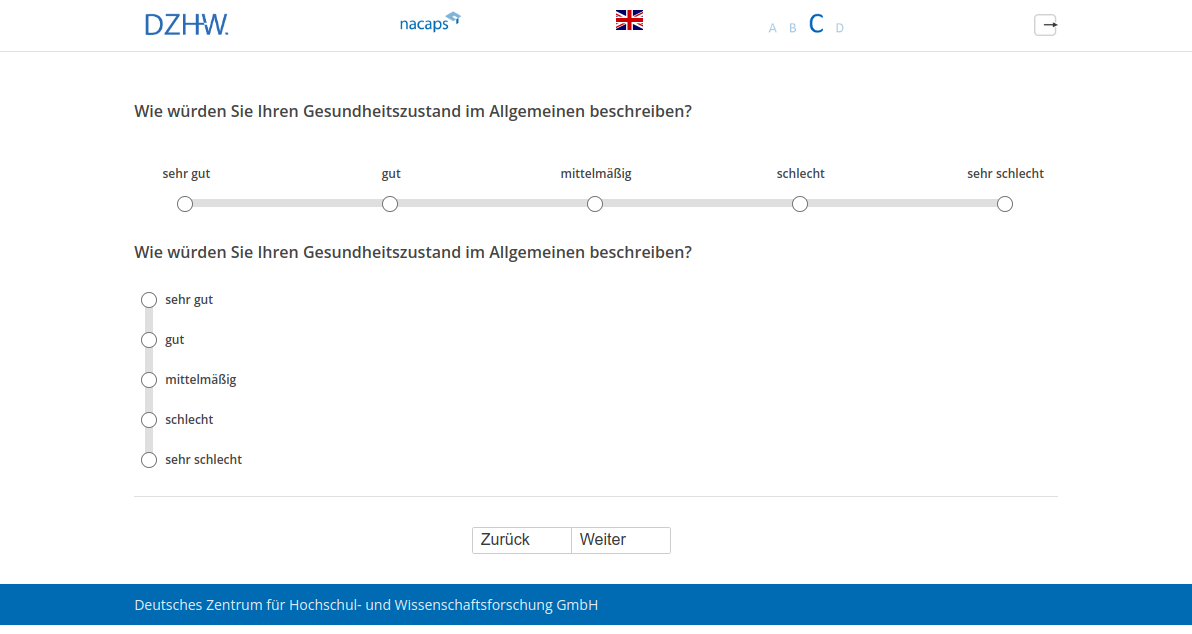
Task: Pick vertical list 'mittelmäßig' option
Action: coord(149,380)
